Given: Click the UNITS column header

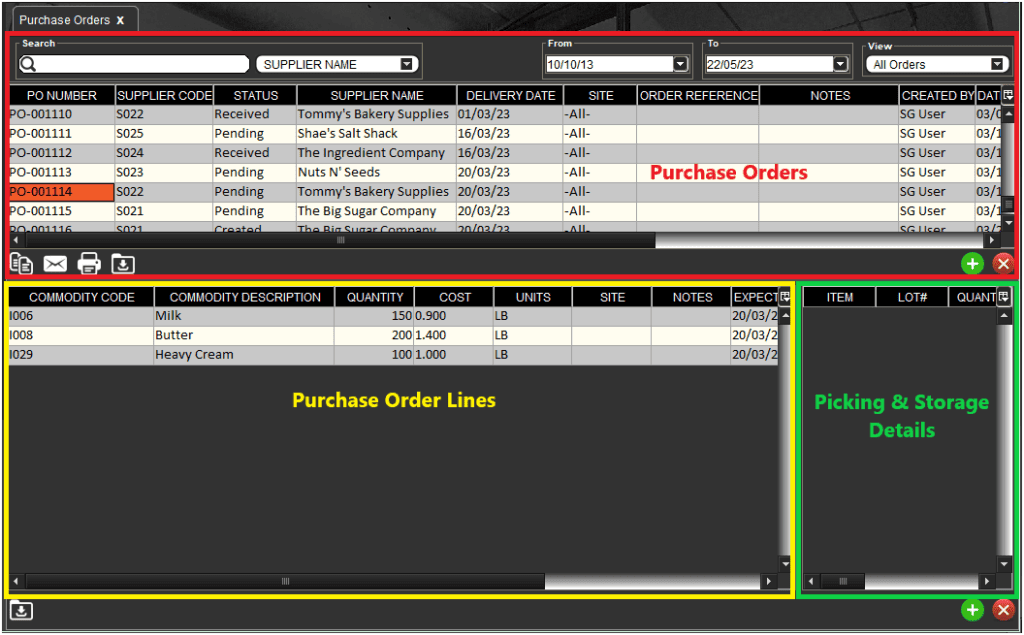Looking at the screenshot, I should pos(533,297).
